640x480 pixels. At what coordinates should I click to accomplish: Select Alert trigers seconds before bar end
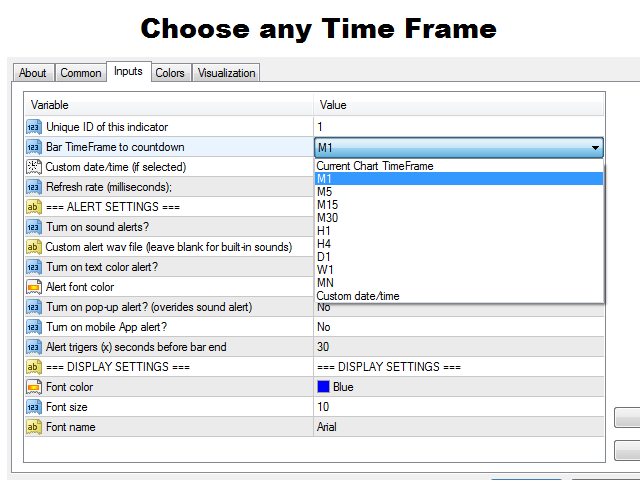(136, 347)
